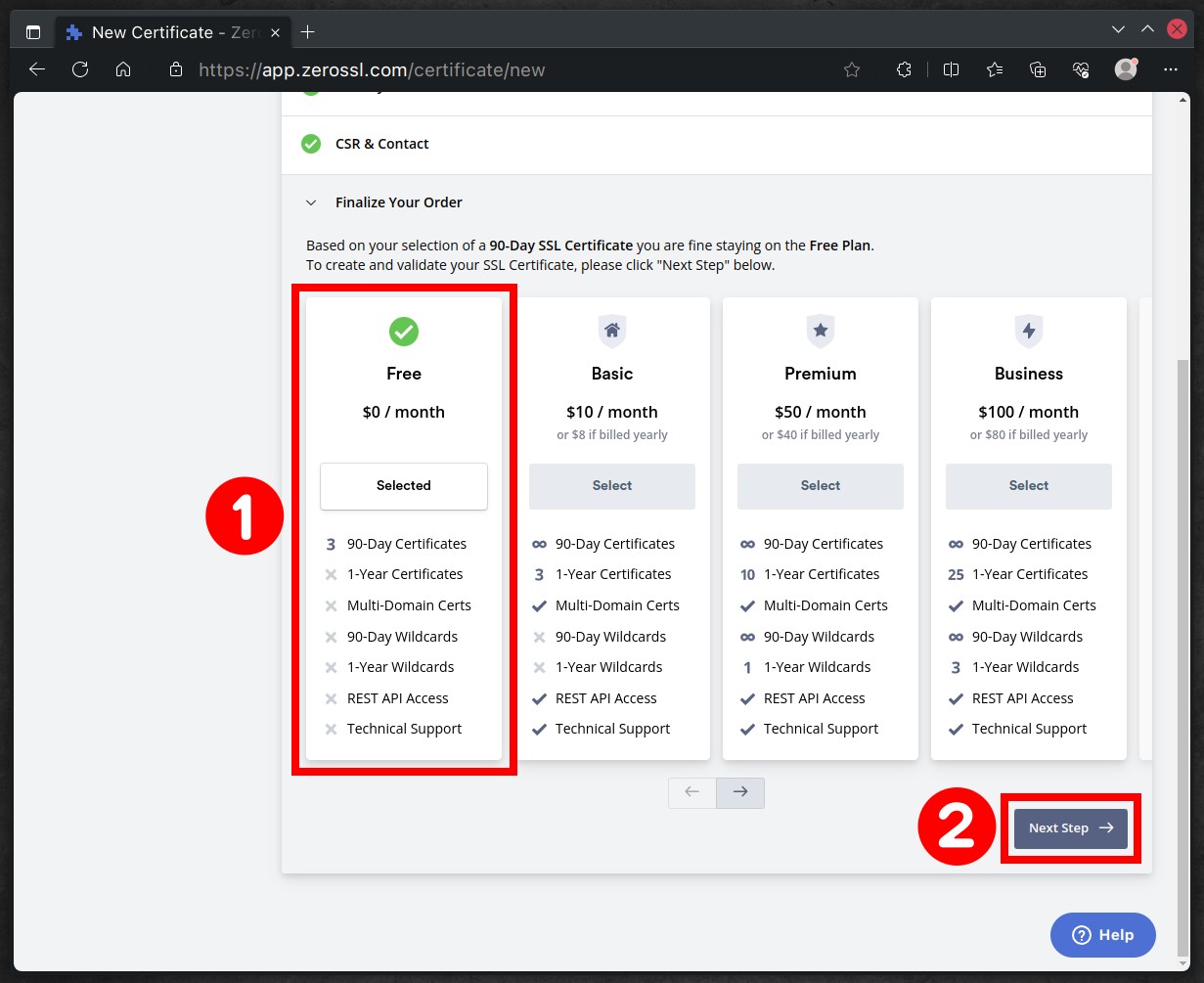Click Basic plan 1-Year Certificates row
Image resolution: width=1204 pixels, height=983 pixels.
point(602,574)
